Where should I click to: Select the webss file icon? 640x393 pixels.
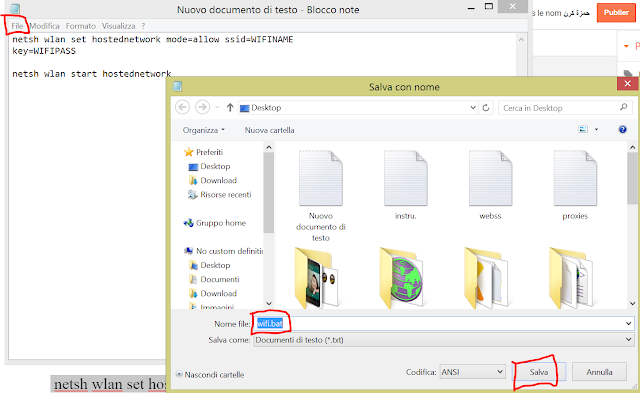[490, 185]
